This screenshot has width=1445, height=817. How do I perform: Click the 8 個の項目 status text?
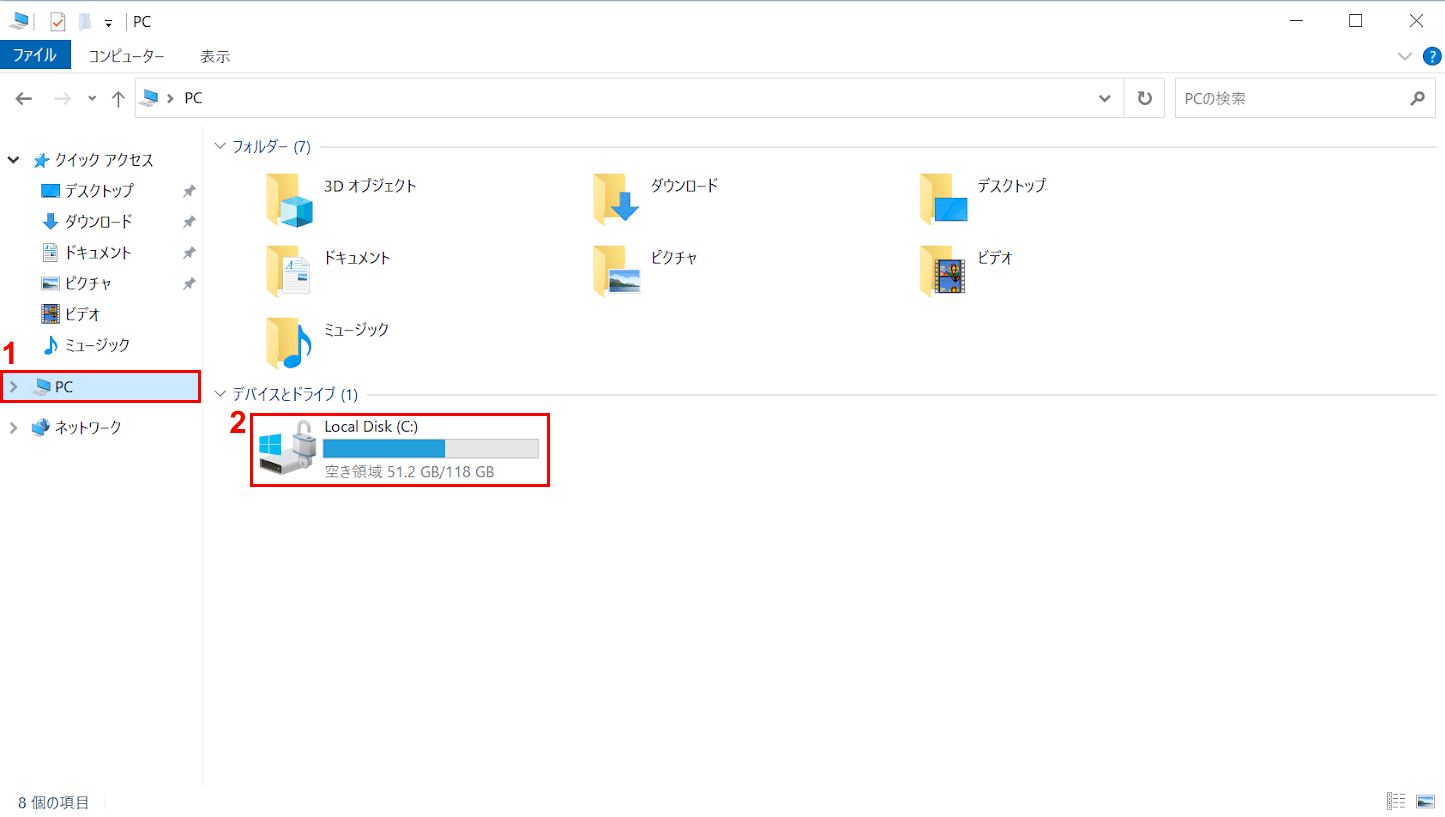pyautogui.click(x=54, y=802)
